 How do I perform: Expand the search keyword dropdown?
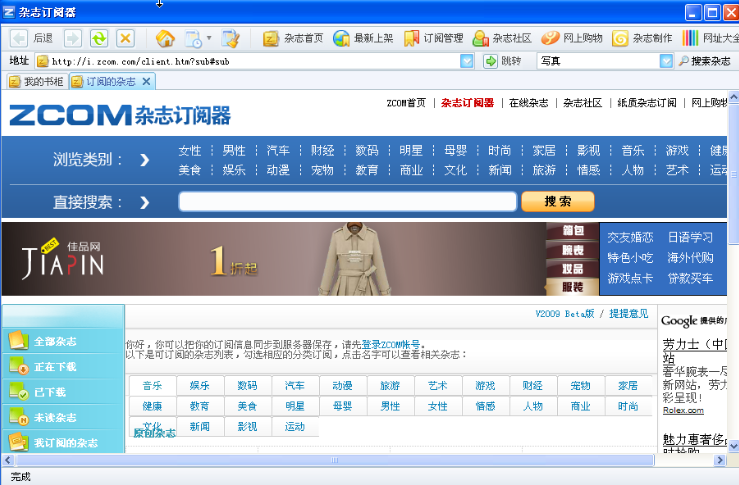pyautogui.click(x=666, y=61)
